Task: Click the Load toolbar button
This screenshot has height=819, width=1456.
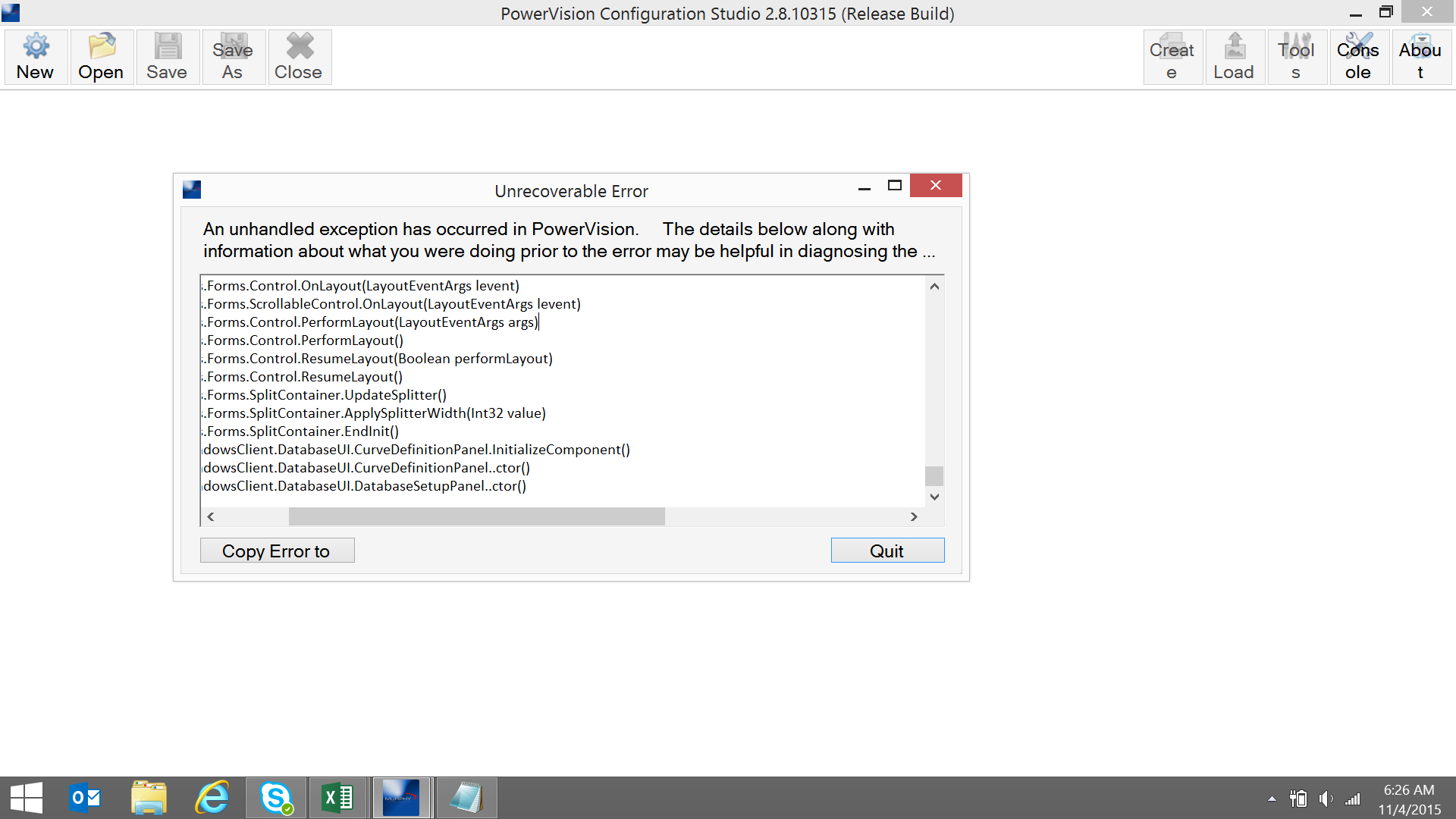Action: [1235, 58]
